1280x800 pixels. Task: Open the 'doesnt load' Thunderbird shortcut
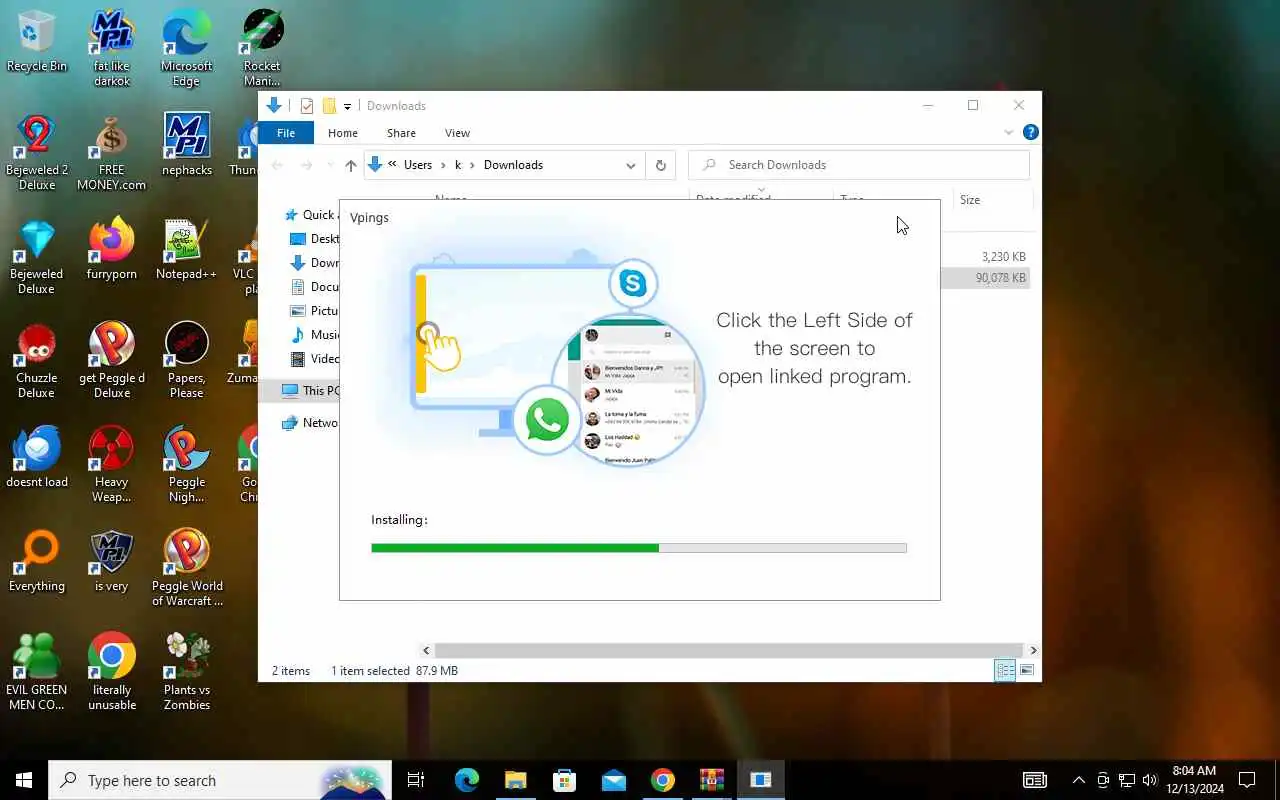click(37, 457)
